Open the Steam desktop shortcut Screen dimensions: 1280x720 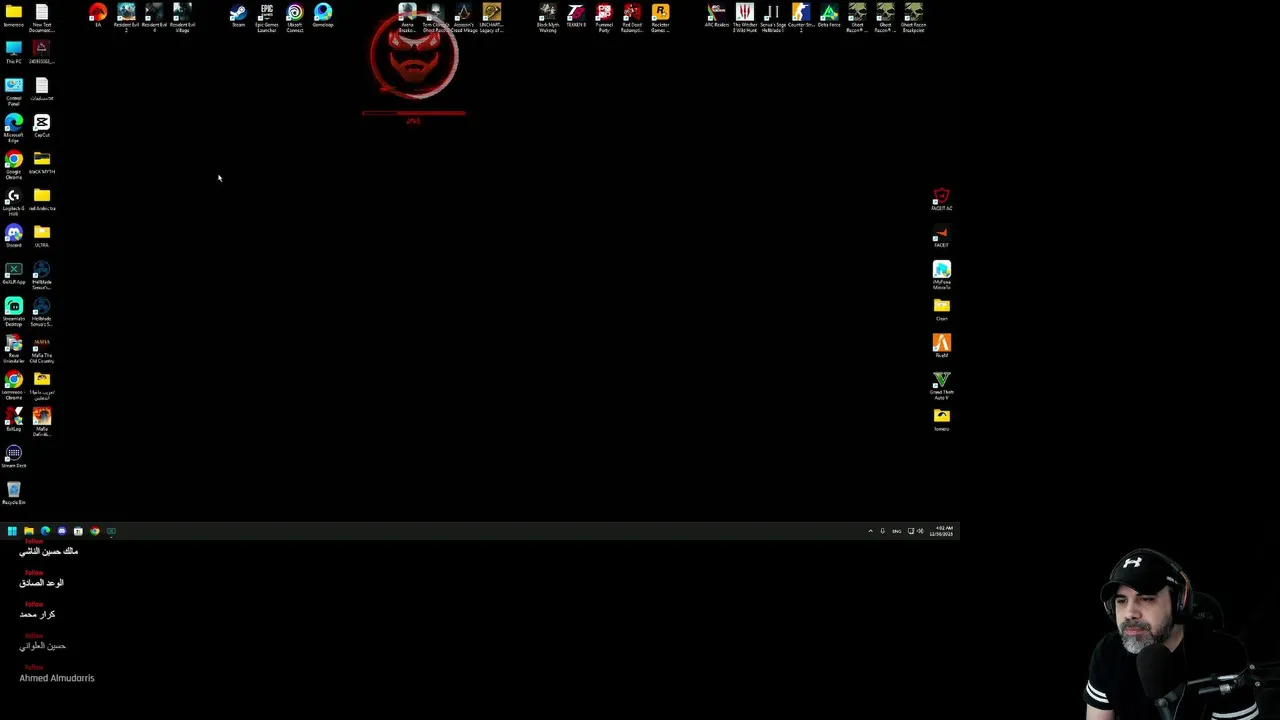(238, 15)
